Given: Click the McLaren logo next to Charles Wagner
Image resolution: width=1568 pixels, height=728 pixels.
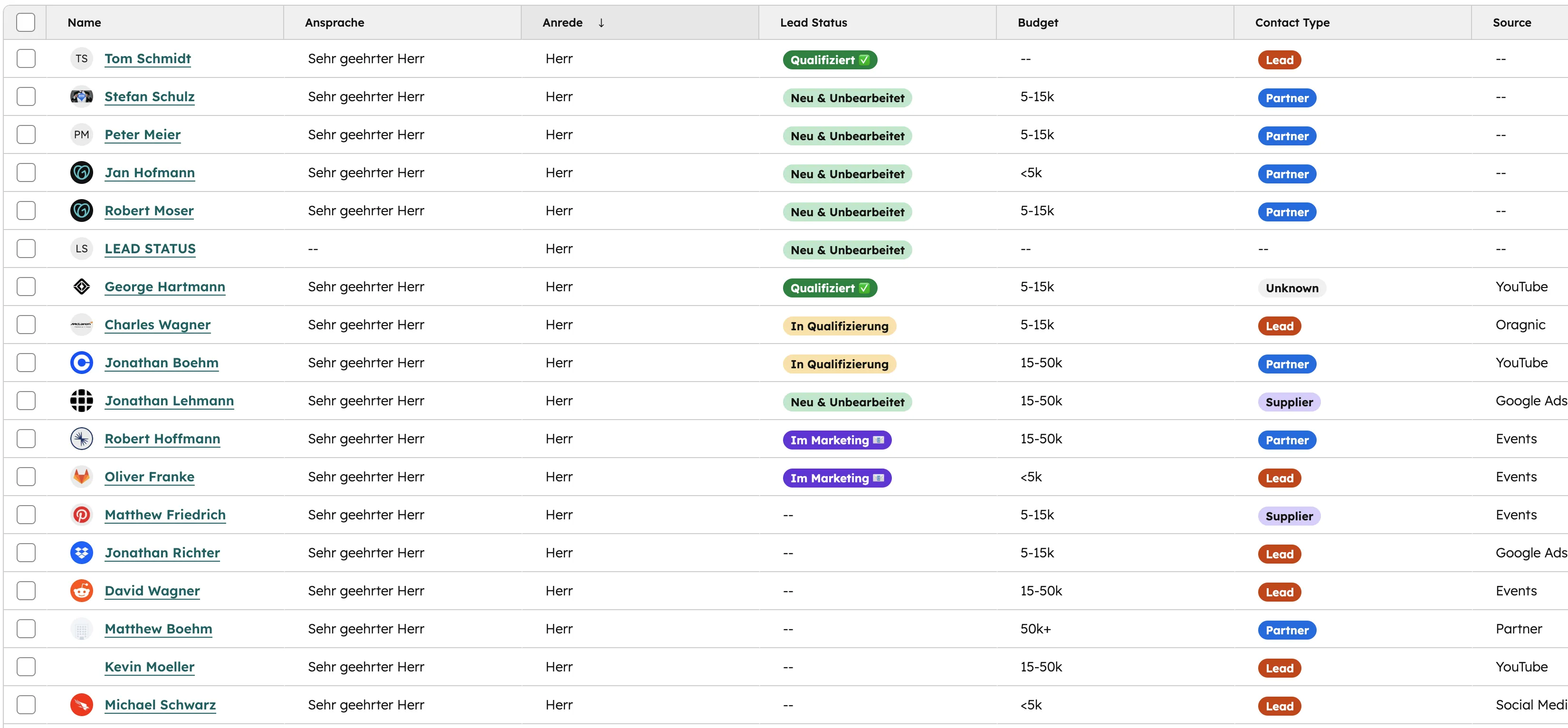Looking at the screenshot, I should point(81,325).
